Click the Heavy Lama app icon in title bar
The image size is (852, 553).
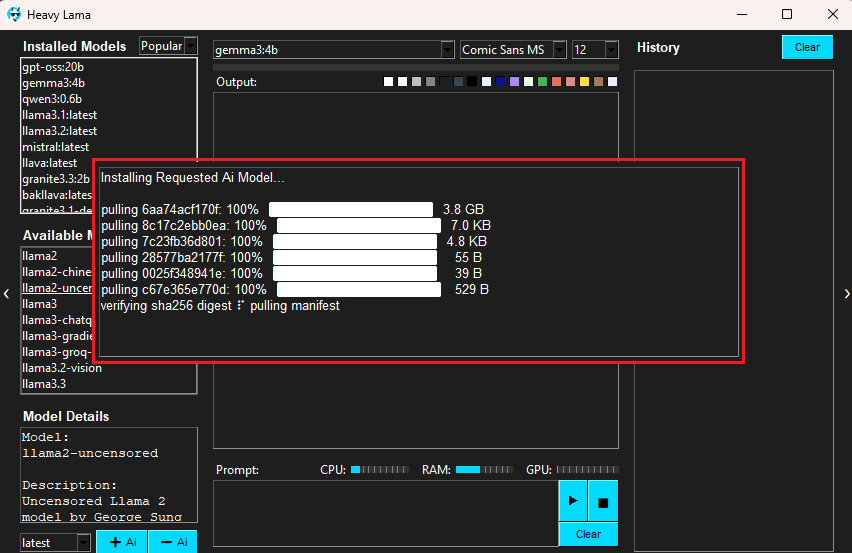click(x=14, y=15)
